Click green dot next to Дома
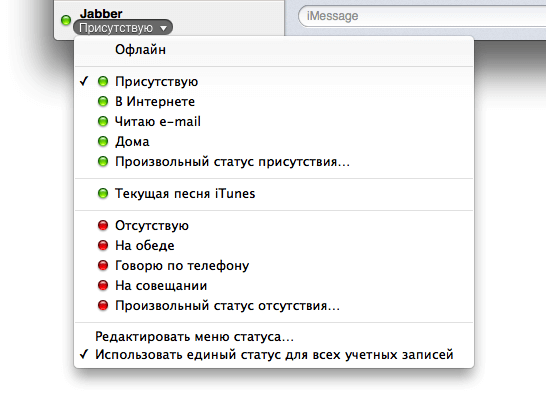 click(103, 141)
